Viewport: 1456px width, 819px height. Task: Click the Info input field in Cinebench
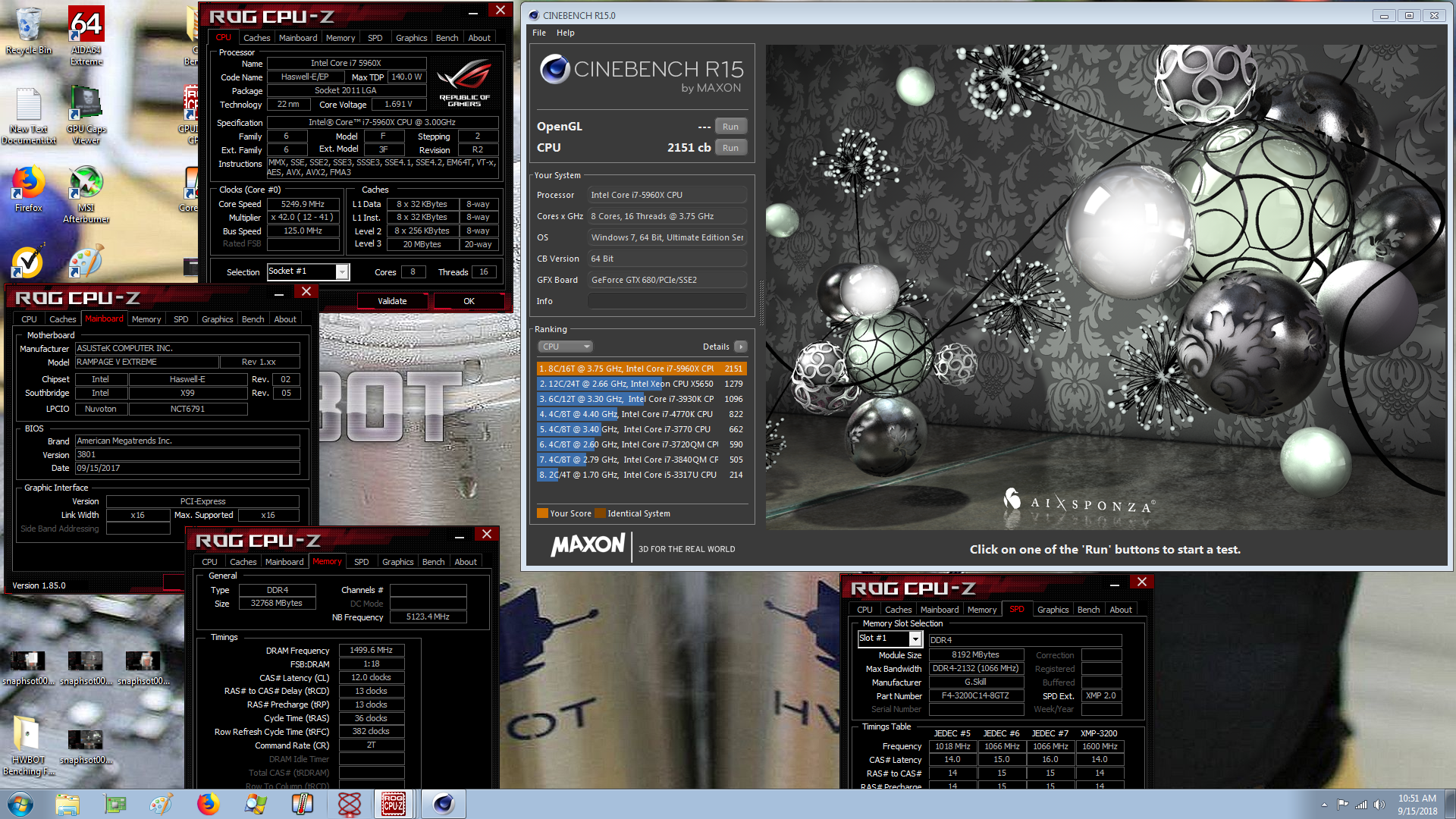coord(667,301)
